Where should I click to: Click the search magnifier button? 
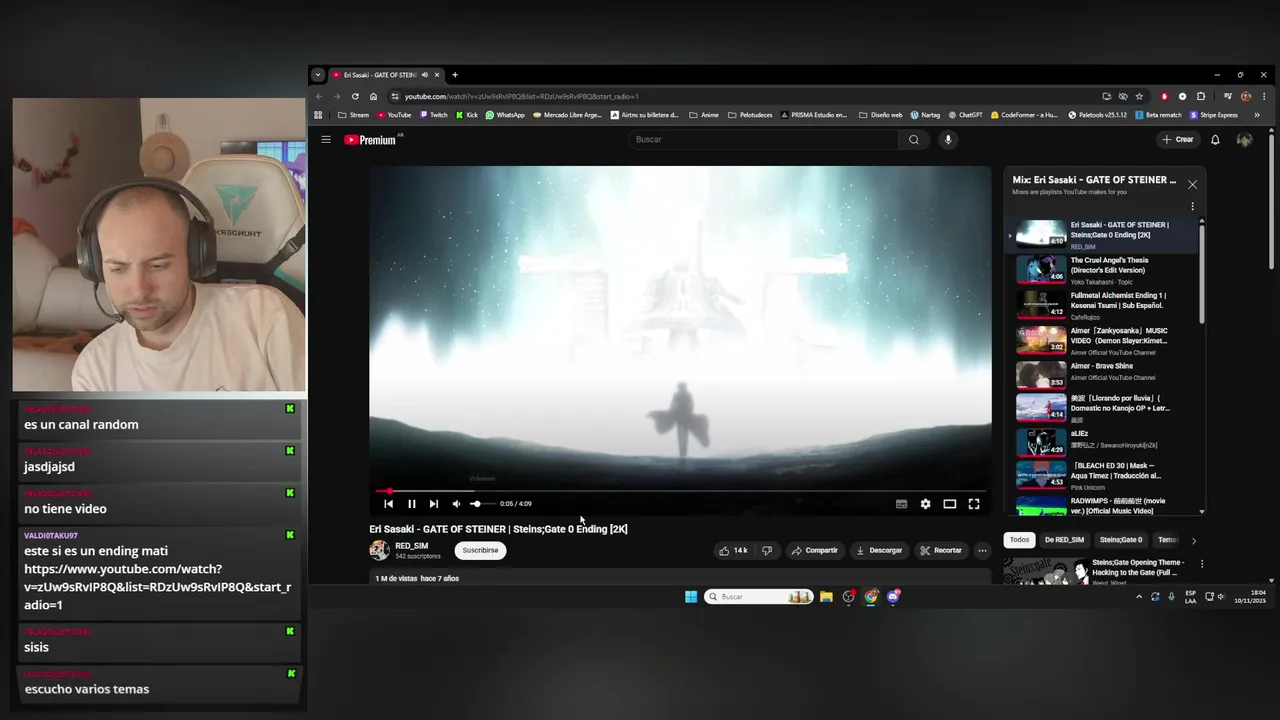tap(913, 140)
